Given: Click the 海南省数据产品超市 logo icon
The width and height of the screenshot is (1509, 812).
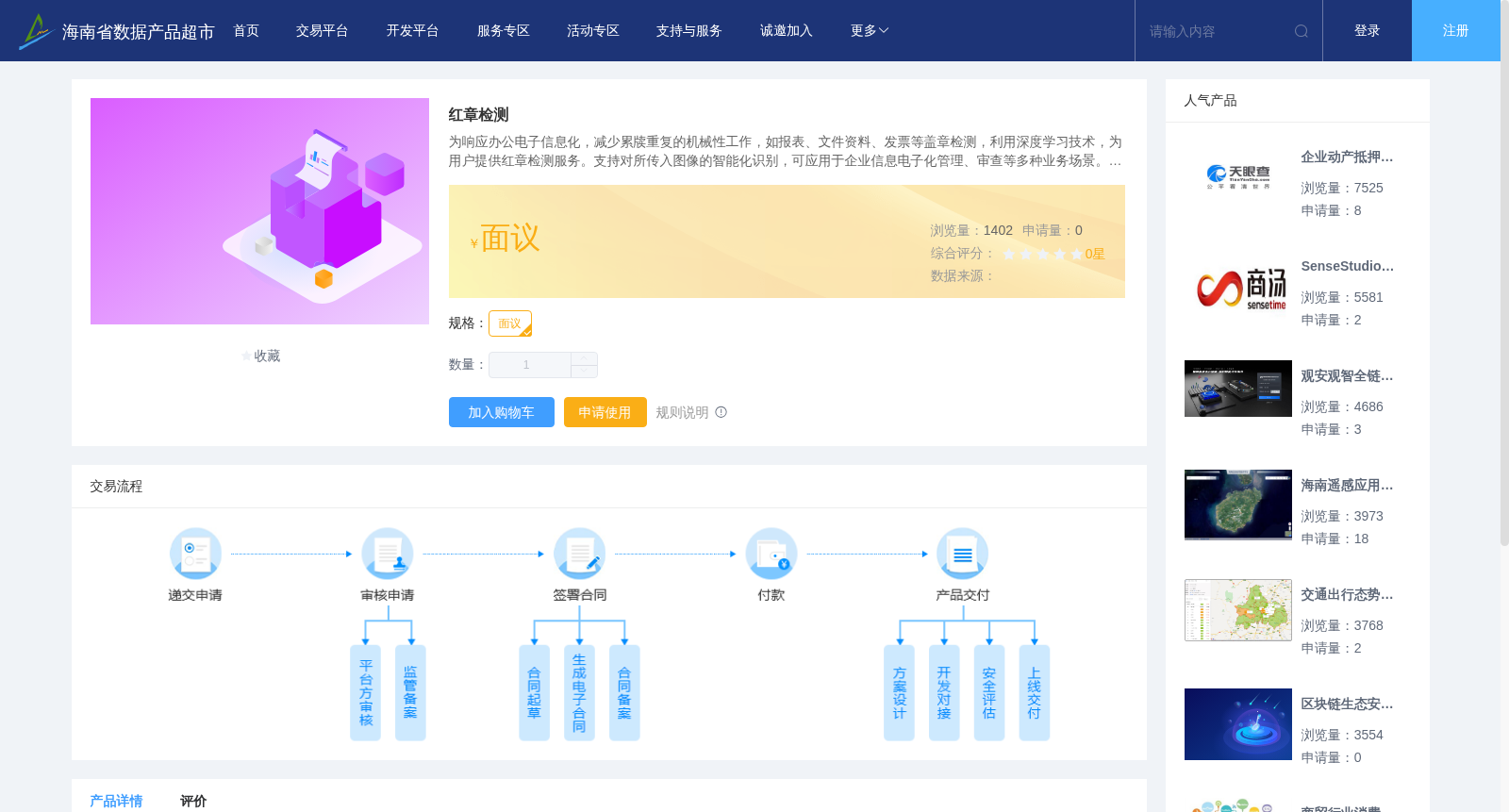Looking at the screenshot, I should coord(36,31).
